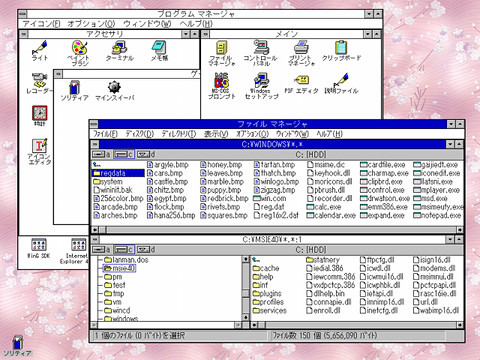Screen dimensions: 480x360
Task: Open the plugins folder in MSIE40 list
Action: coord(267,294)
